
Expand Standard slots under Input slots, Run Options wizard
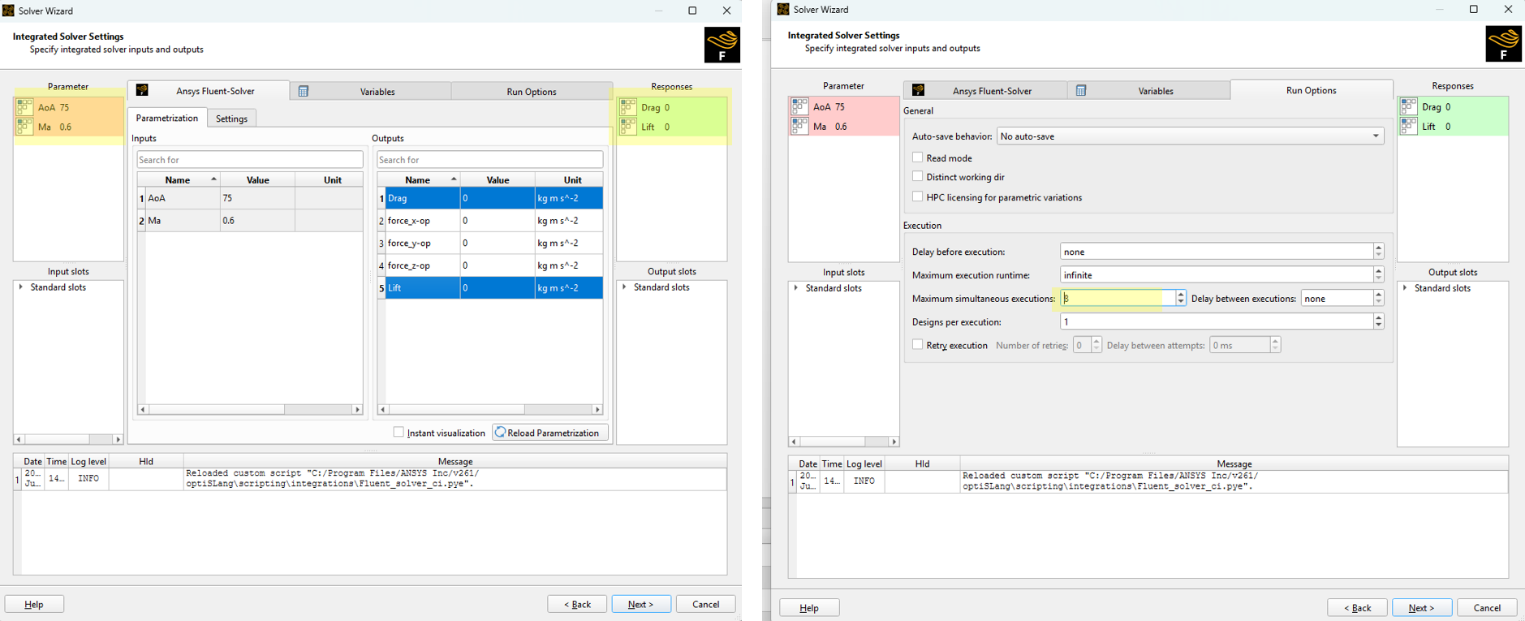coord(796,289)
